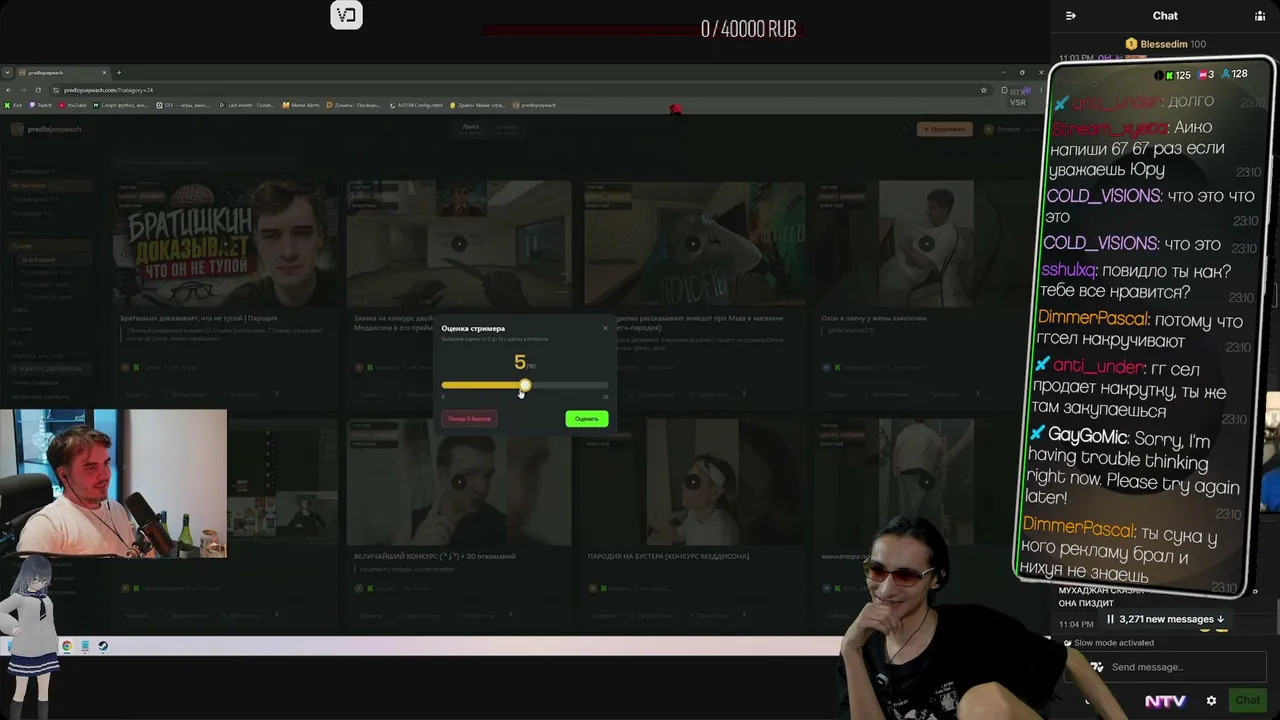Viewport: 1280px width, 720px height.
Task: Open the Twitch bookmark
Action: pyautogui.click(x=42, y=105)
